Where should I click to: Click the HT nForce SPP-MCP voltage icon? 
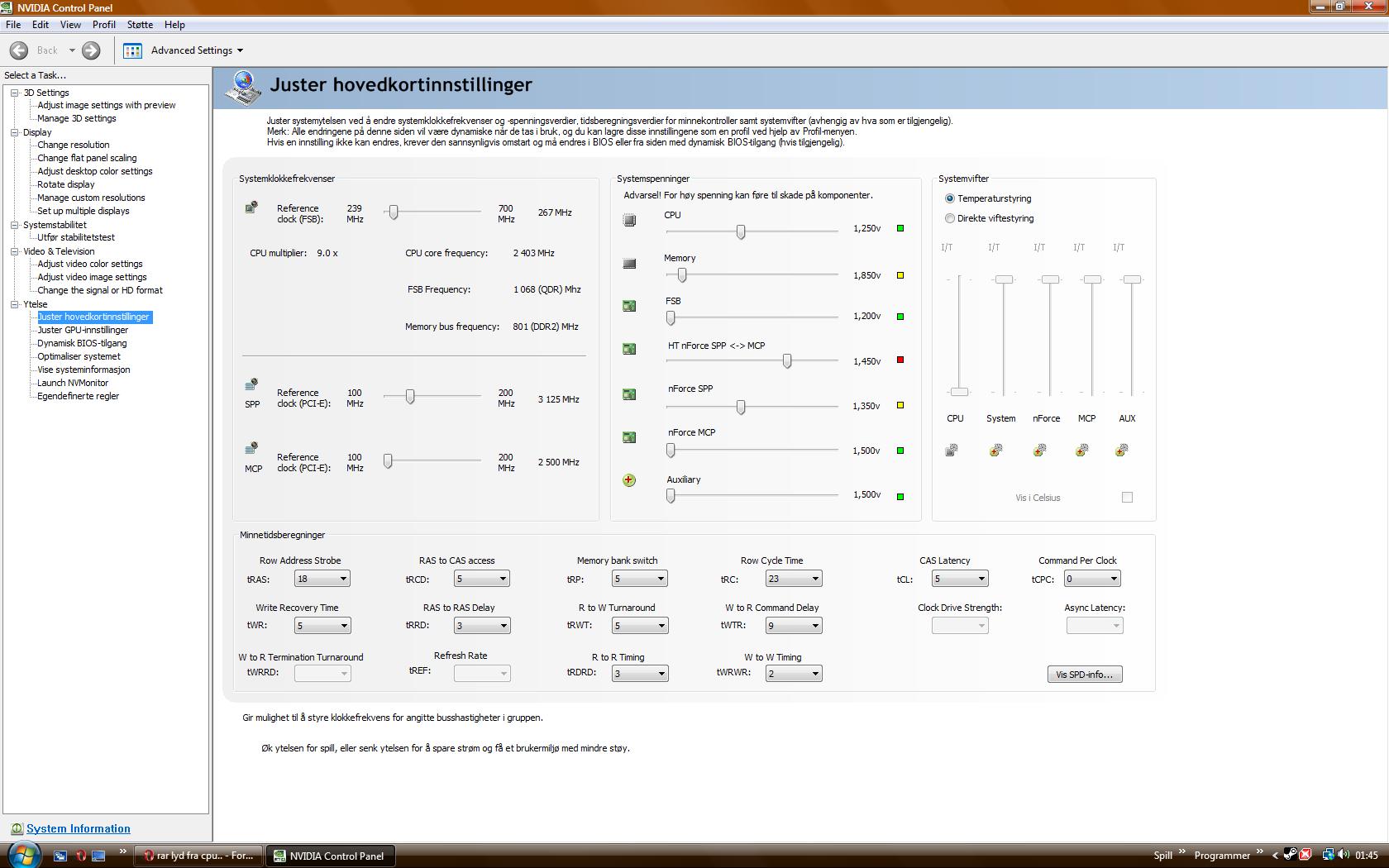point(629,349)
